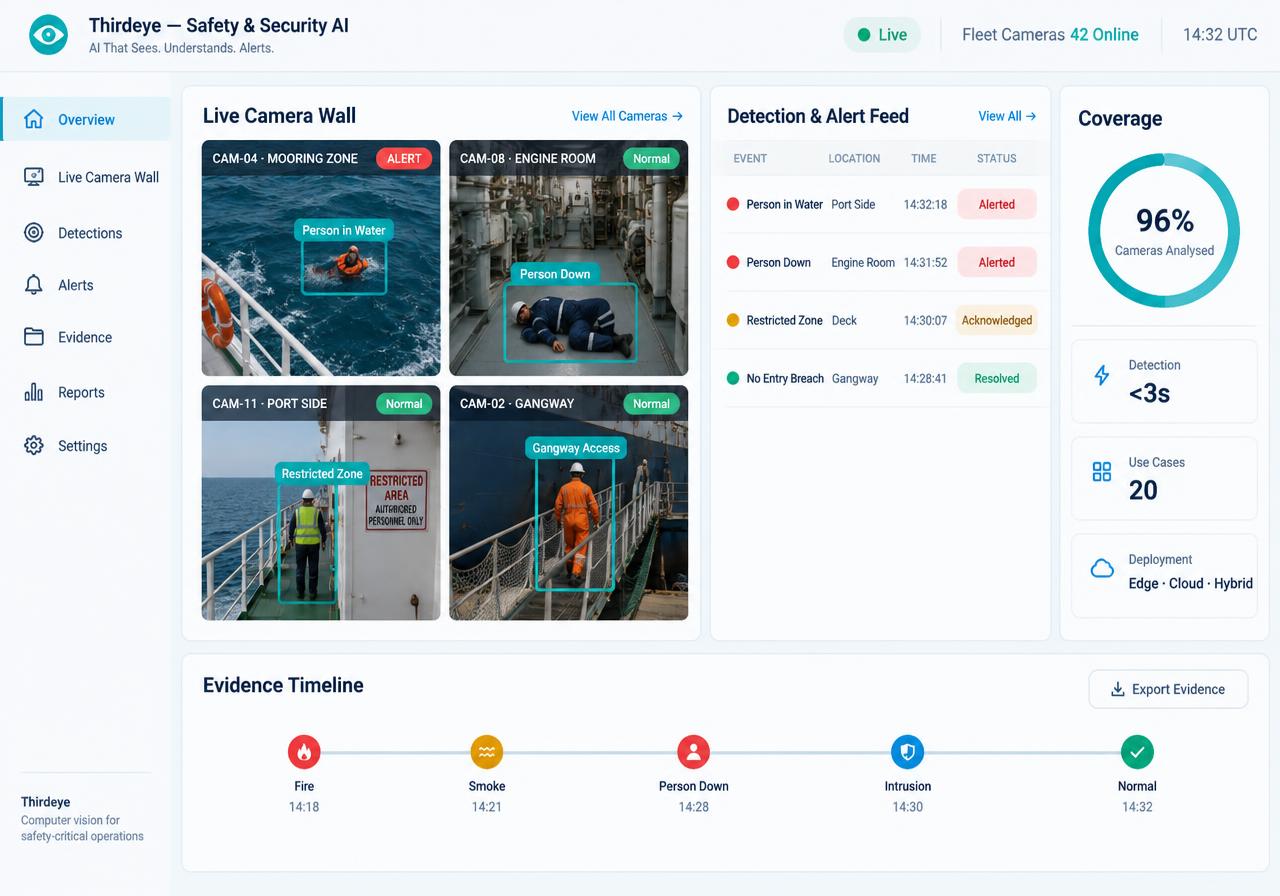
Task: Click the Alerts bell icon
Action: click(x=33, y=285)
